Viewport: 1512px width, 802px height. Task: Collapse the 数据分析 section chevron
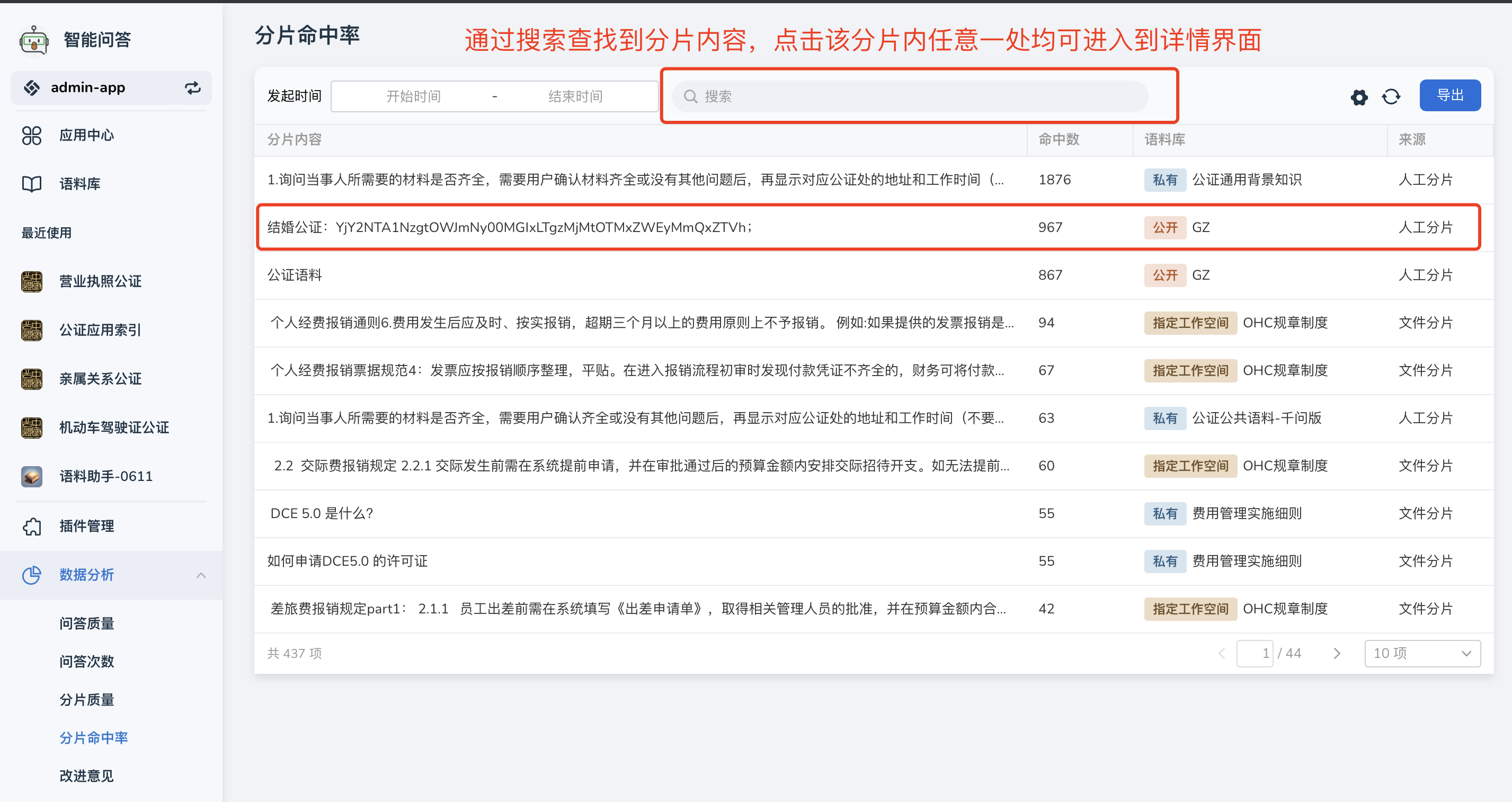pos(202,575)
